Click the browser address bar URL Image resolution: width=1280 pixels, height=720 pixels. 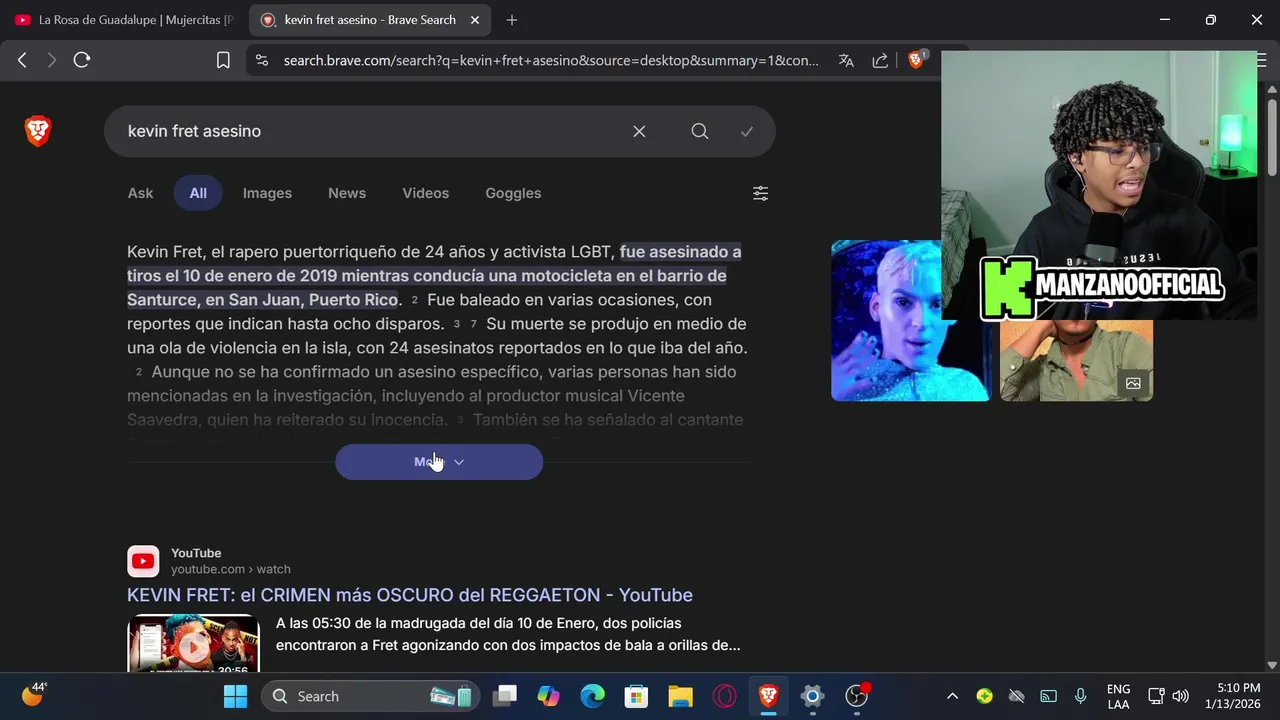550,60
